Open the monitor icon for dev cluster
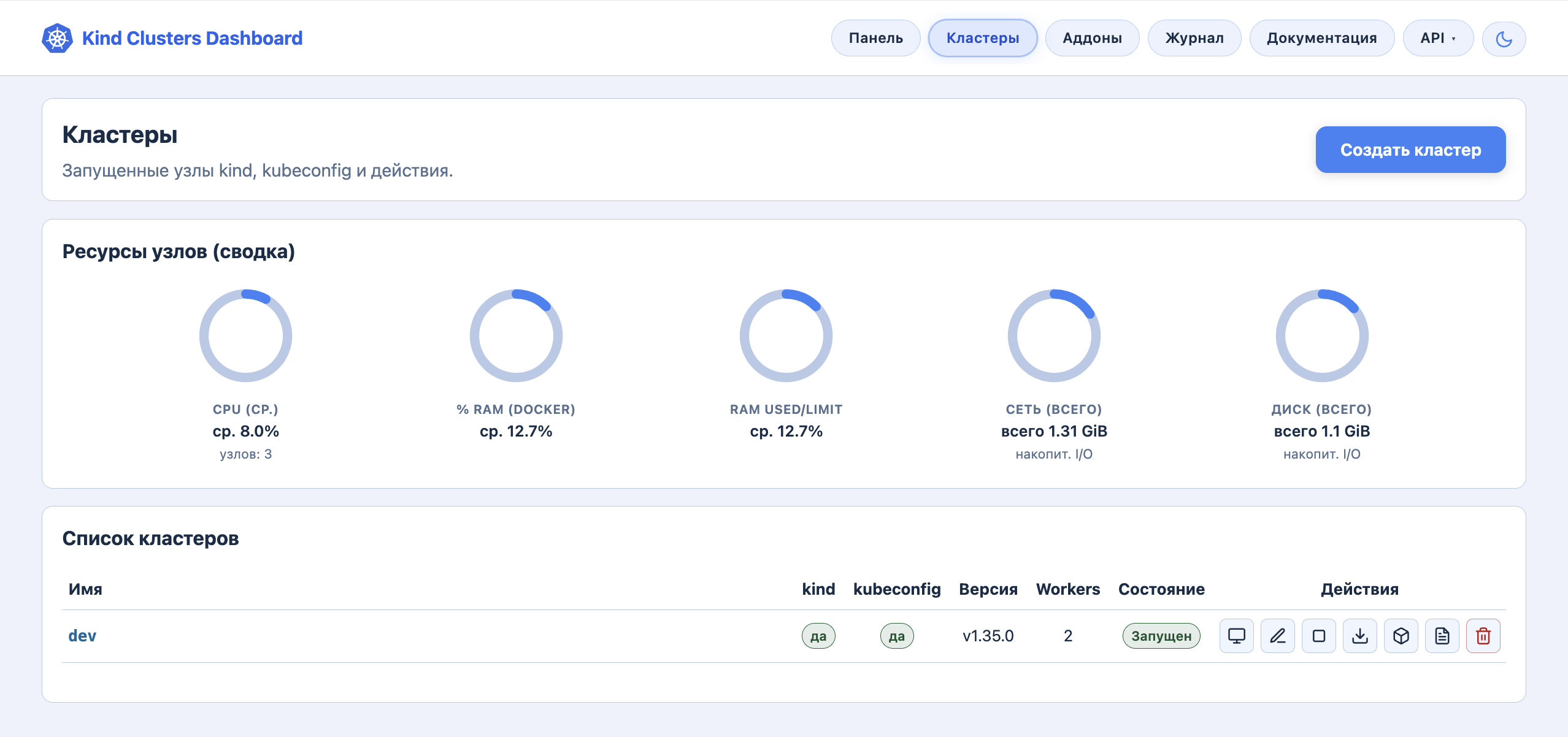Screen dimensions: 1568x737 pyautogui.click(x=1236, y=636)
